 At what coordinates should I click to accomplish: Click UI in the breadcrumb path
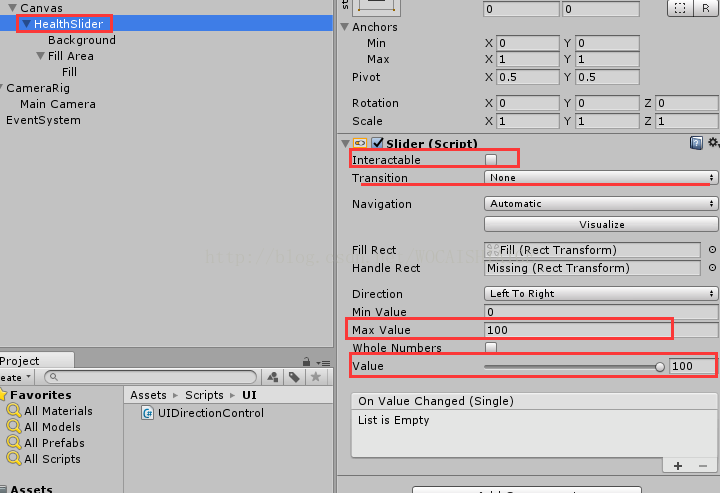tap(249, 395)
